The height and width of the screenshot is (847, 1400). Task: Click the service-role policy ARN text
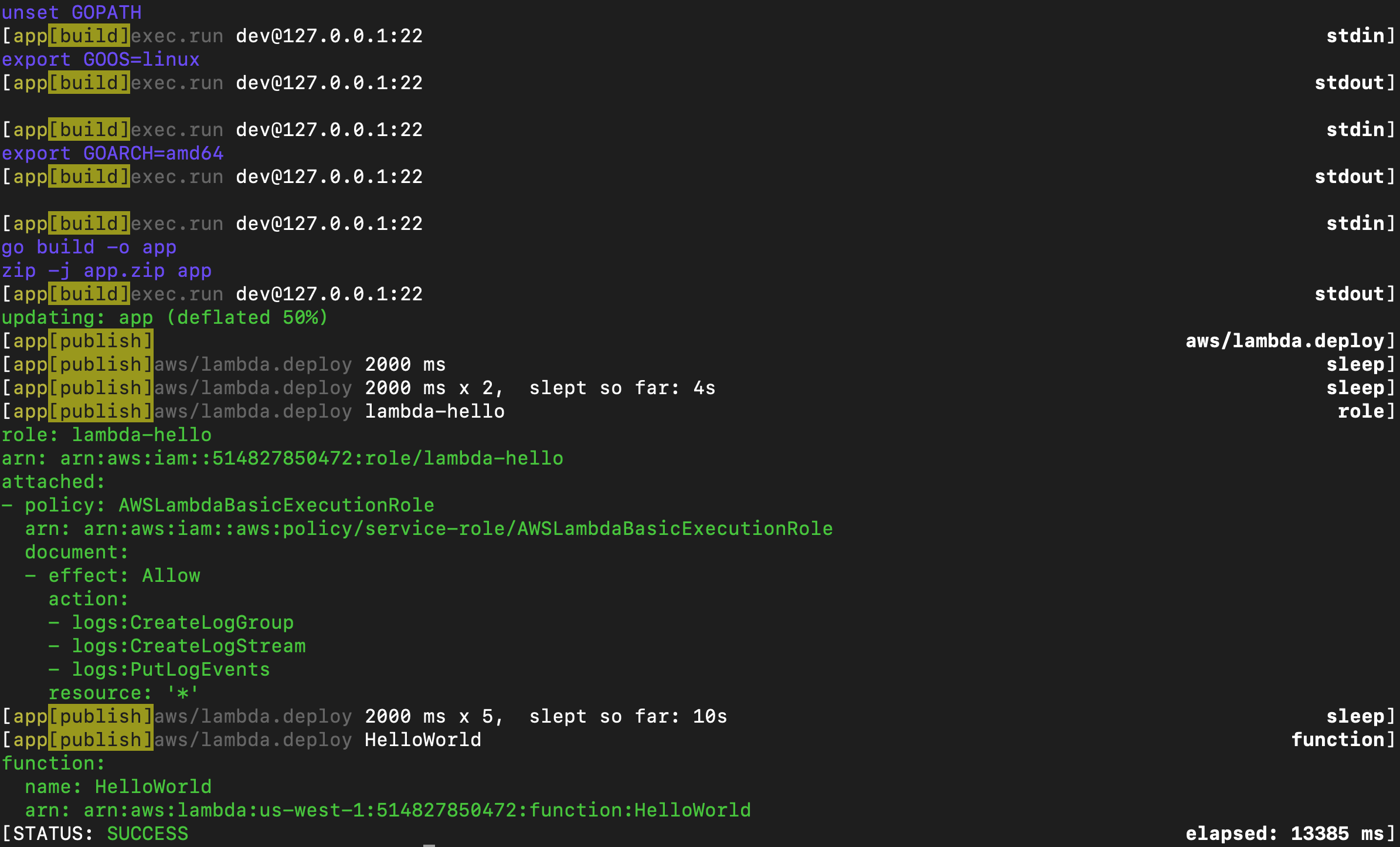coord(458,528)
